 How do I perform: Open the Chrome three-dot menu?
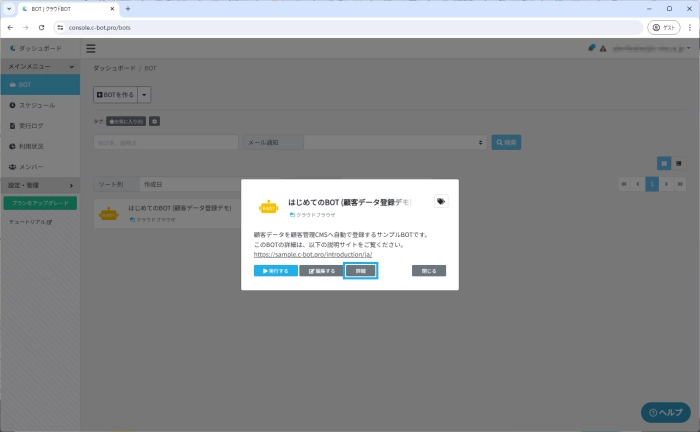(x=687, y=27)
